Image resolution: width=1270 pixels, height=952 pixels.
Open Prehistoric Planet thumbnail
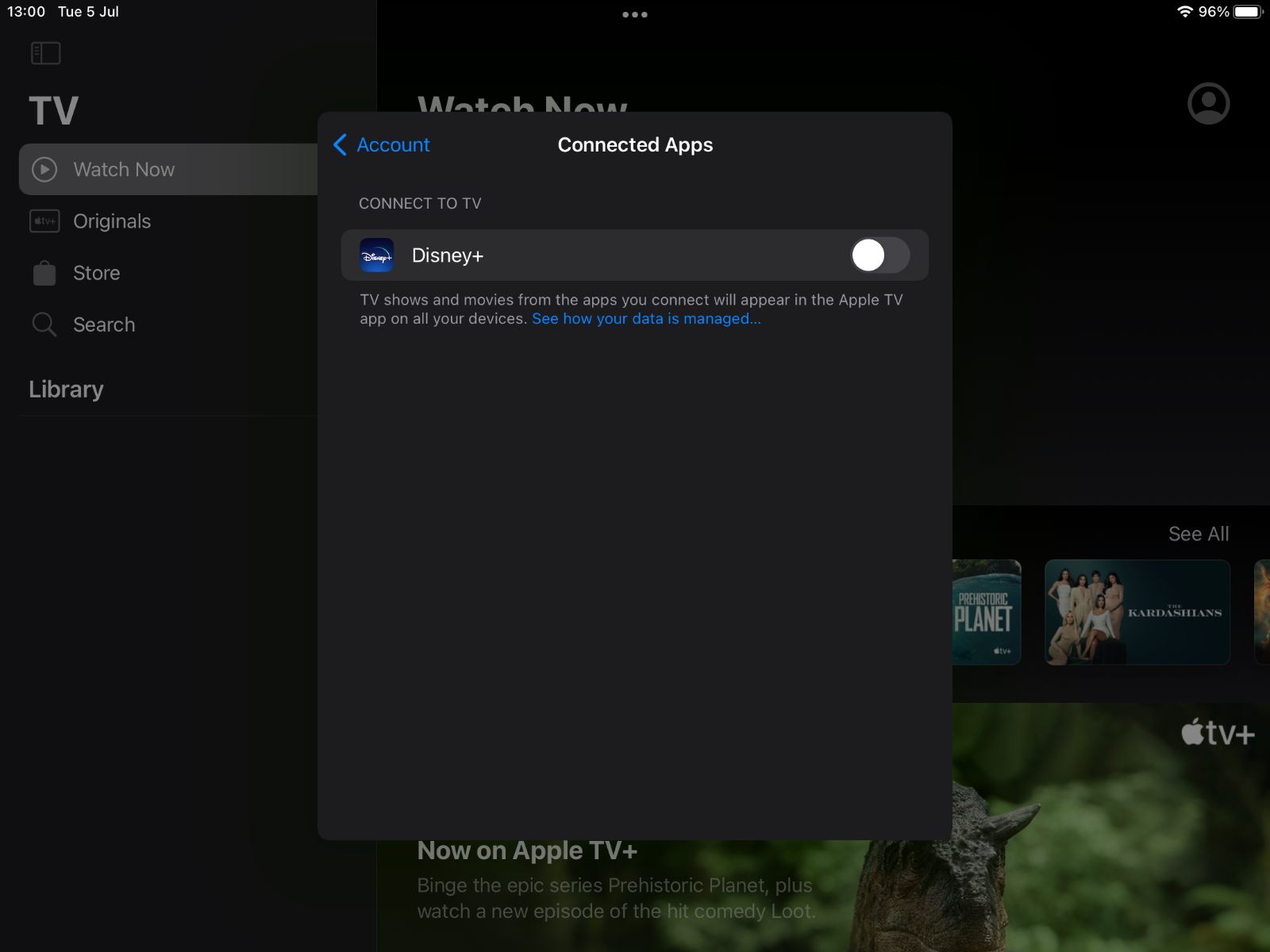[987, 612]
